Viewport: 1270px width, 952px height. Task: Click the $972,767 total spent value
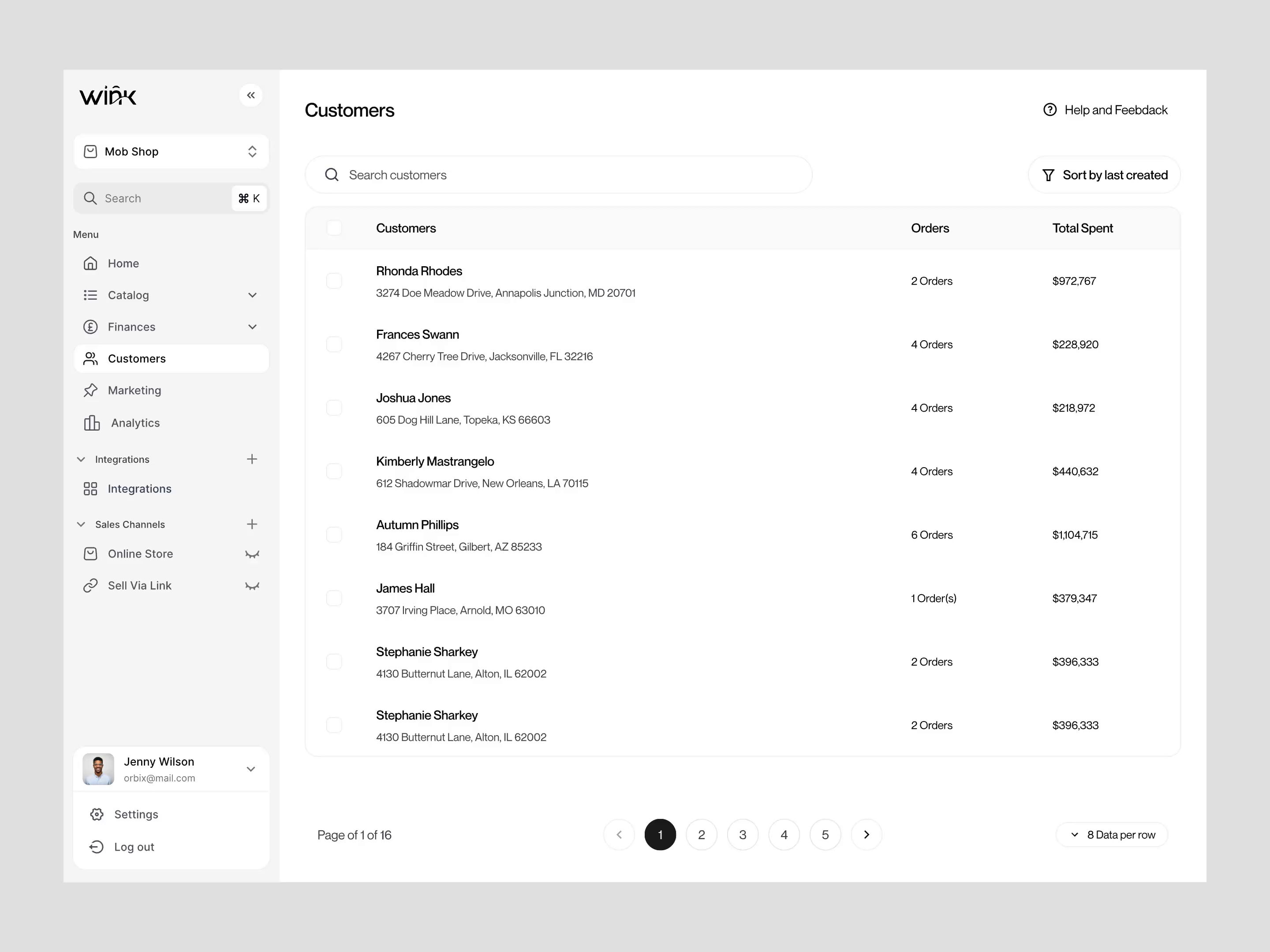coord(1074,281)
